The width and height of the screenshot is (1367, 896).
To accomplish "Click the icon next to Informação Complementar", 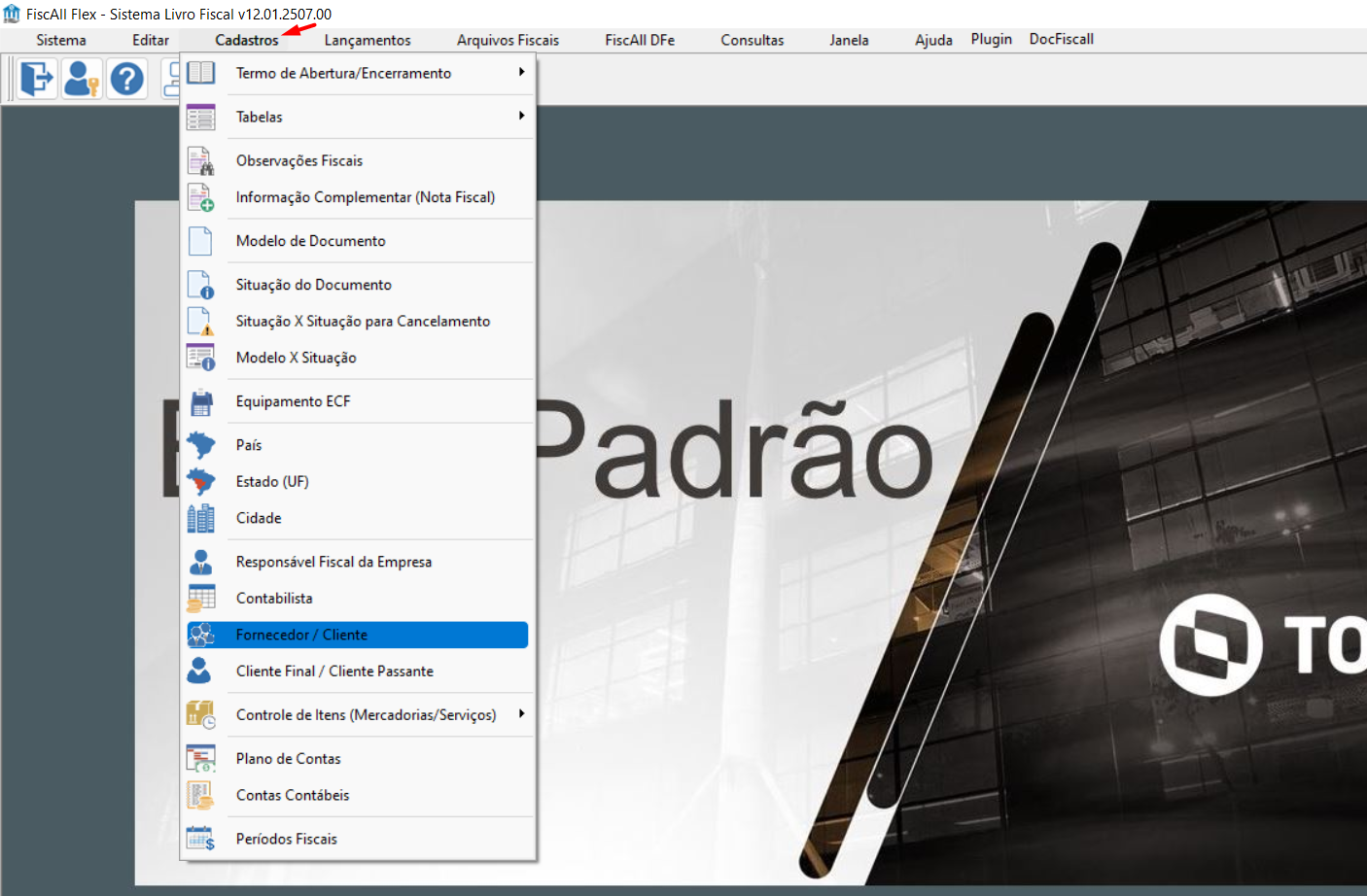I will [x=201, y=197].
